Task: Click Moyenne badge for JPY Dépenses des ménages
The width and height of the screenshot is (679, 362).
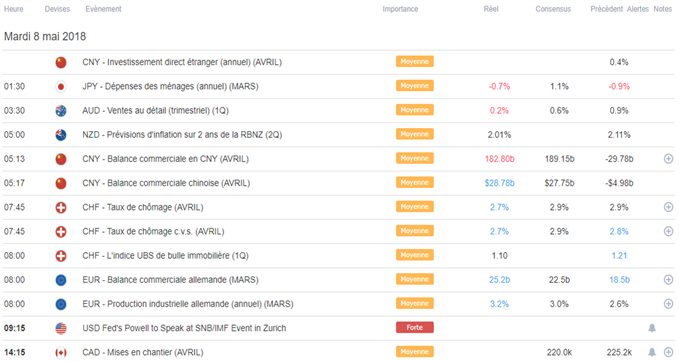Action: click(x=414, y=86)
